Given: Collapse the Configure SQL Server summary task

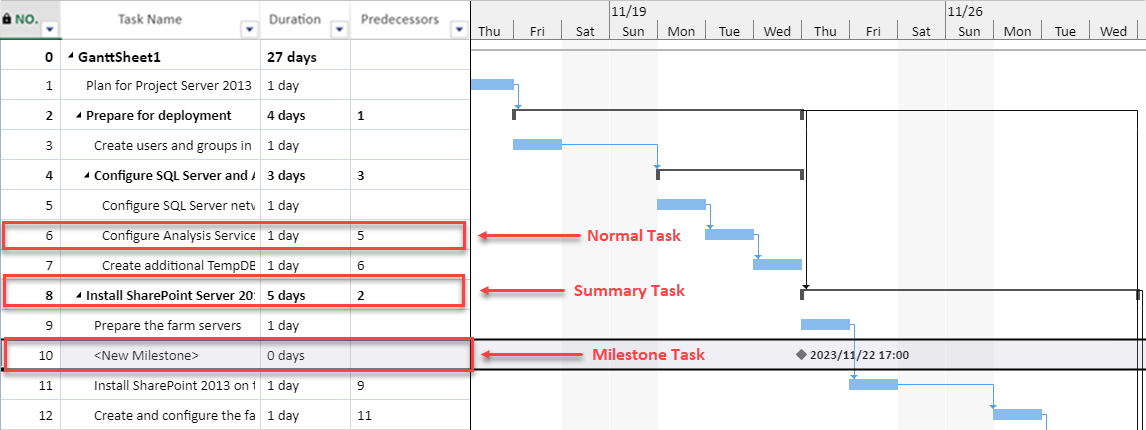Looking at the screenshot, I should pos(88,176).
